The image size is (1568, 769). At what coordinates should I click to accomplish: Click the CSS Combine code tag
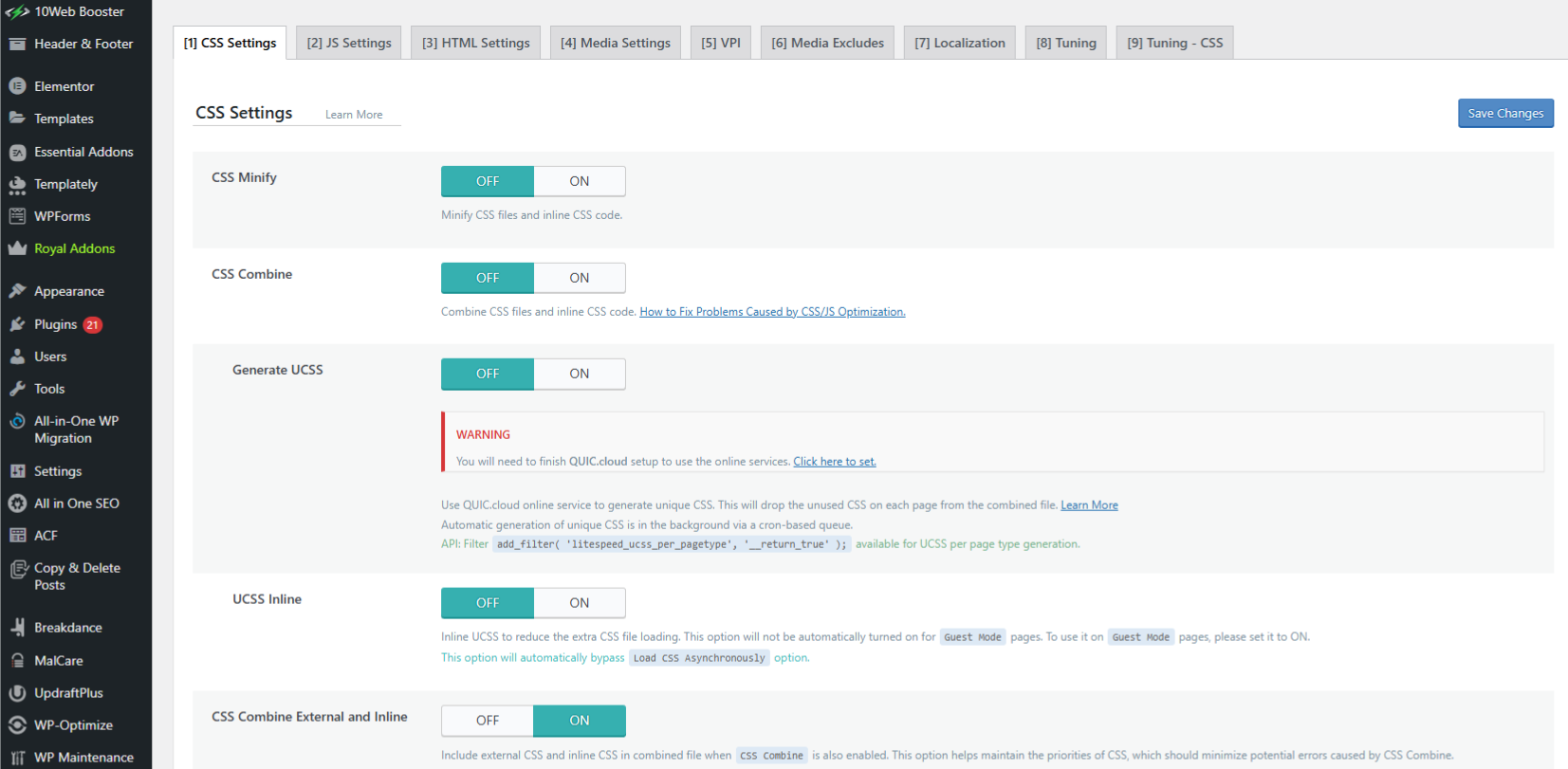click(x=771, y=756)
